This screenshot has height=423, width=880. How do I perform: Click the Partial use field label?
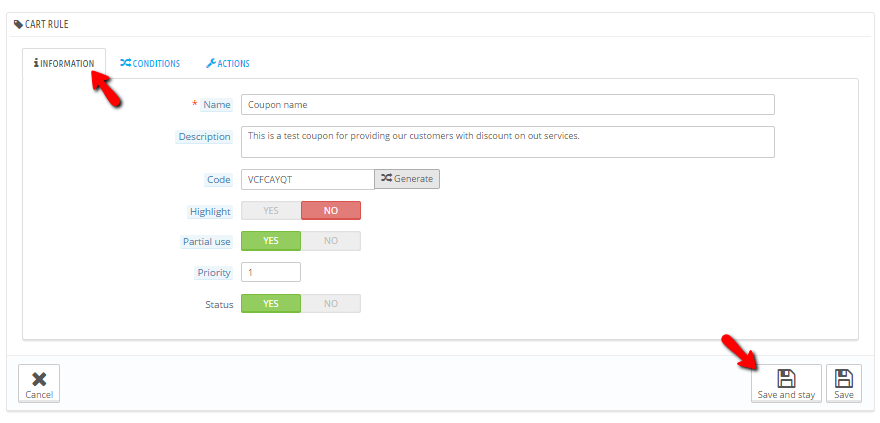click(206, 242)
